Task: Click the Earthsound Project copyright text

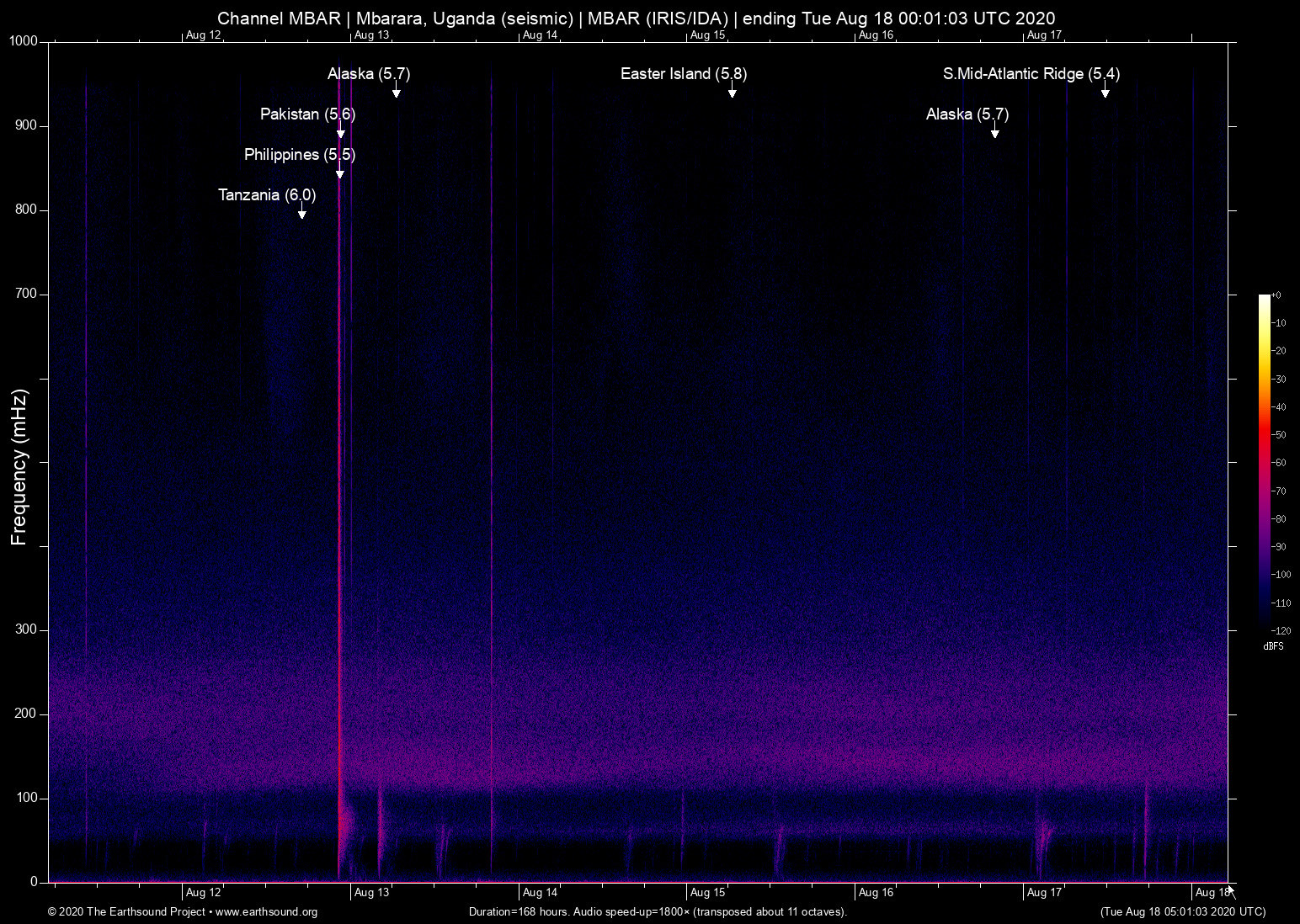Action: pos(126,912)
